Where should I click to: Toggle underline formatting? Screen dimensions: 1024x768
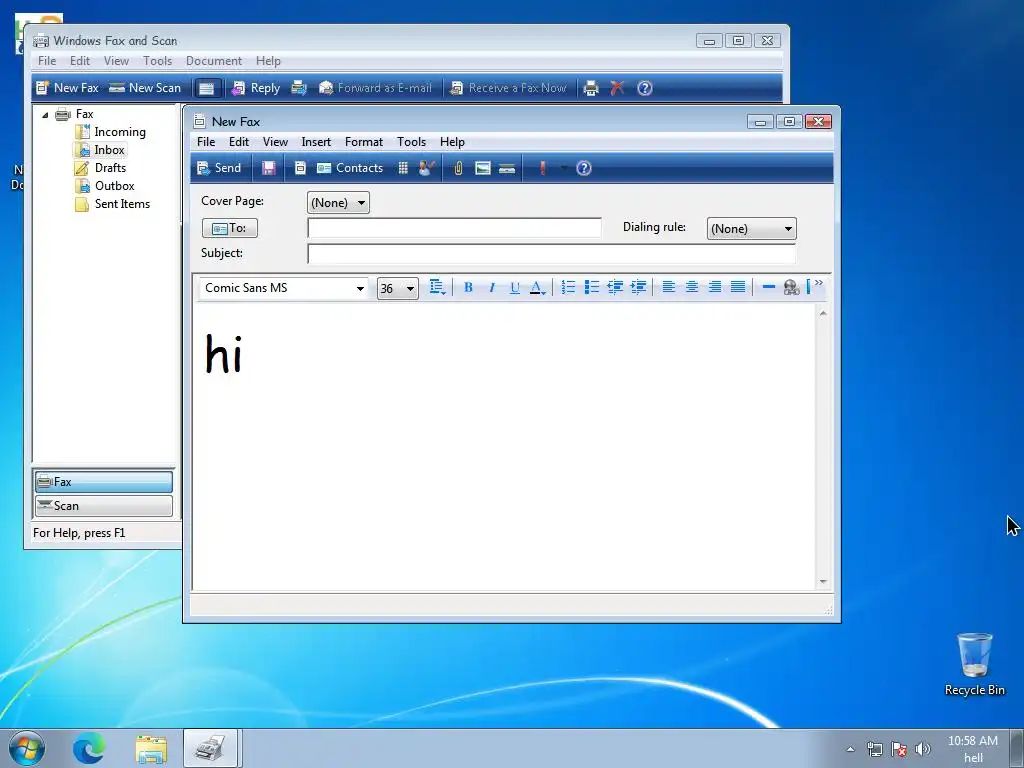(x=515, y=287)
